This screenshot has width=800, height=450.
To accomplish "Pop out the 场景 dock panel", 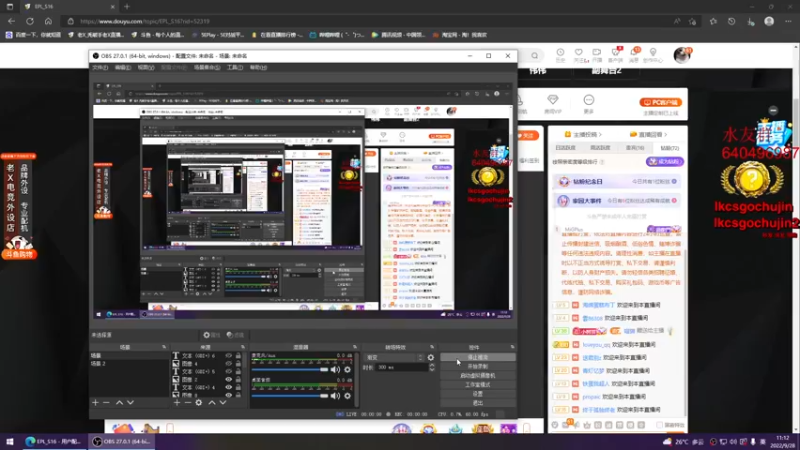I will click(x=164, y=347).
